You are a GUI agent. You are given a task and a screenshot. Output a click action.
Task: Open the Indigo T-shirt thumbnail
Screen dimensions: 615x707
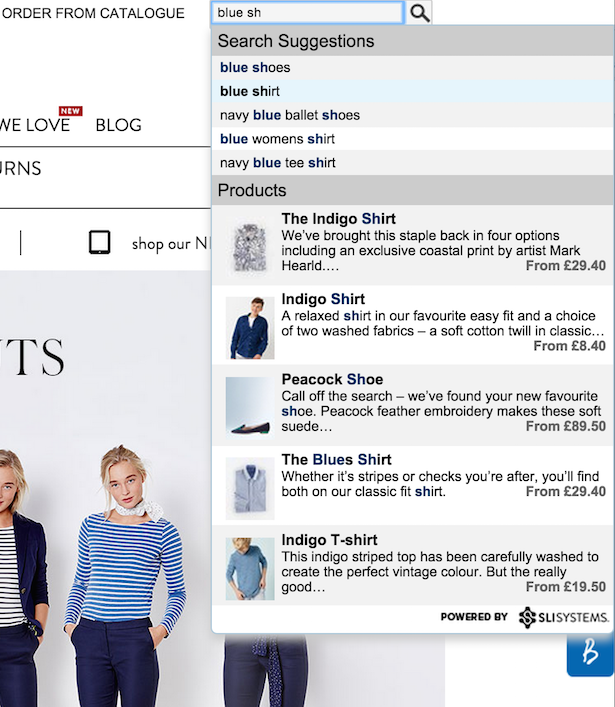coord(249,567)
